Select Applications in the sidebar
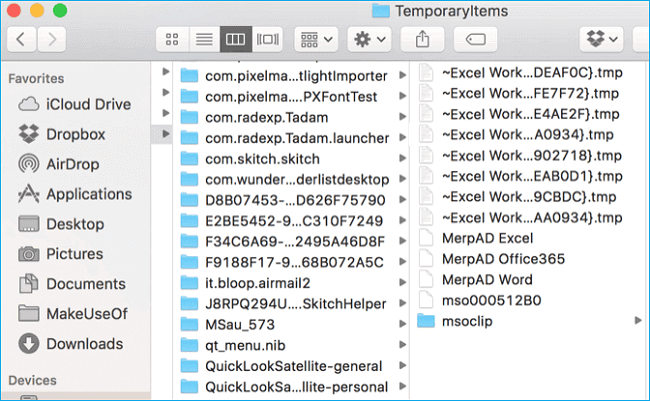This screenshot has width=650, height=401. (89, 194)
